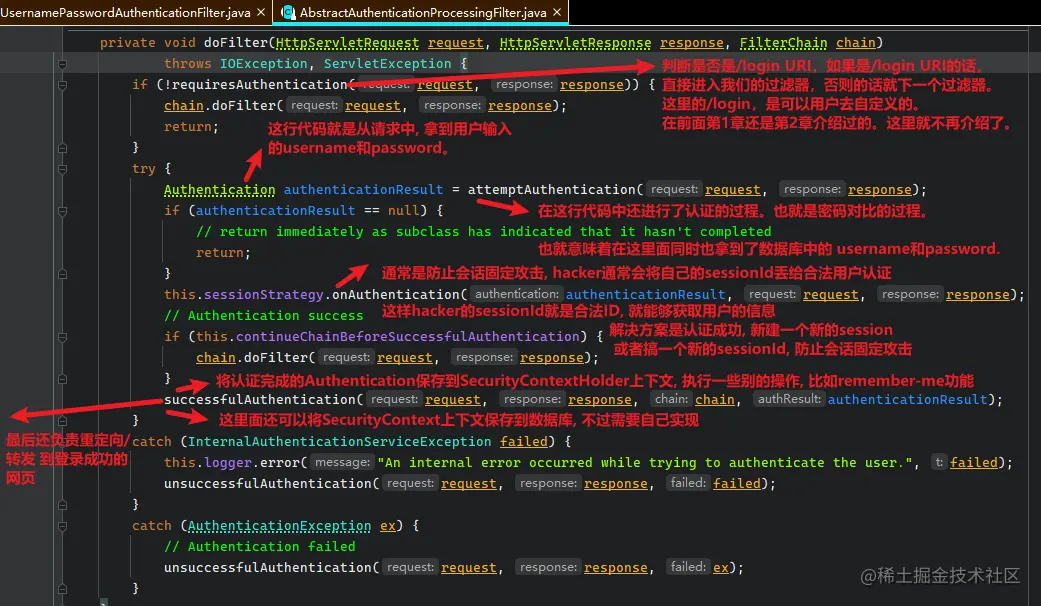This screenshot has width=1041, height=606.
Task: Collapse the InternalAuthenticationServiceException catch block
Action: [x=62, y=442]
